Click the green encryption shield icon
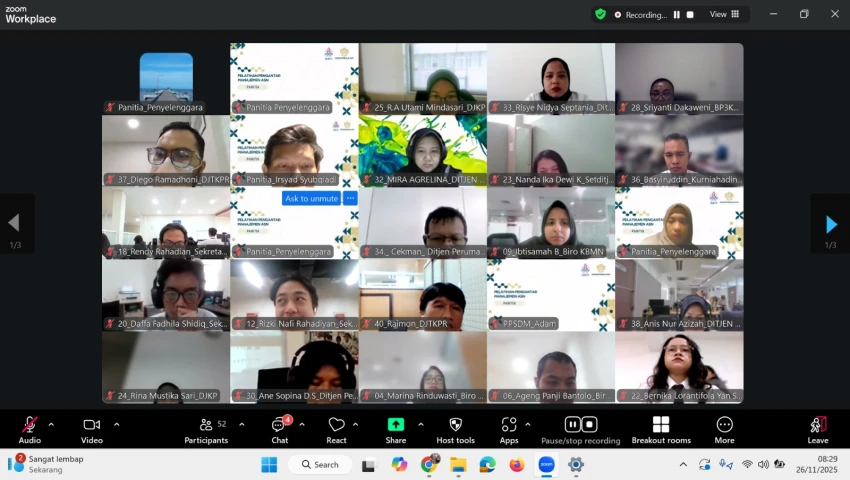Viewport: 850px width, 480px height. [600, 14]
